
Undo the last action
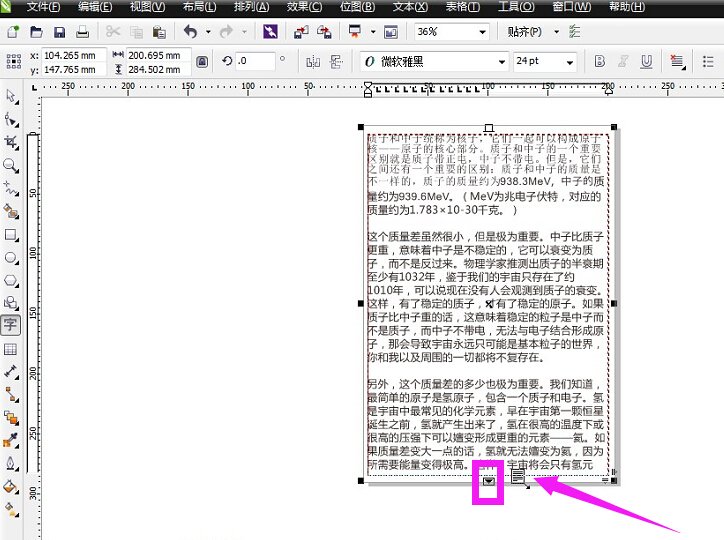point(191,31)
